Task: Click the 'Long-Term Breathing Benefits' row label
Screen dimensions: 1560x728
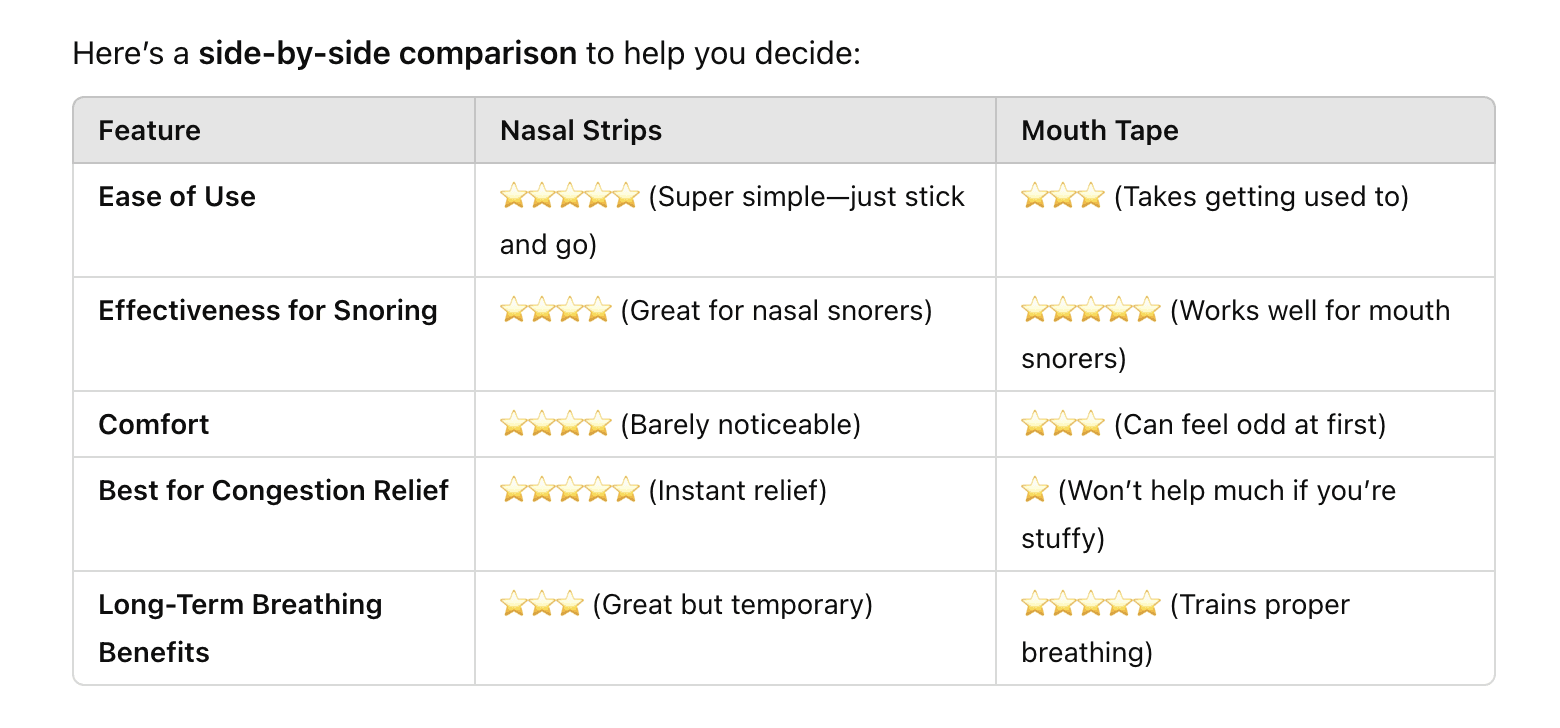Action: [240, 628]
